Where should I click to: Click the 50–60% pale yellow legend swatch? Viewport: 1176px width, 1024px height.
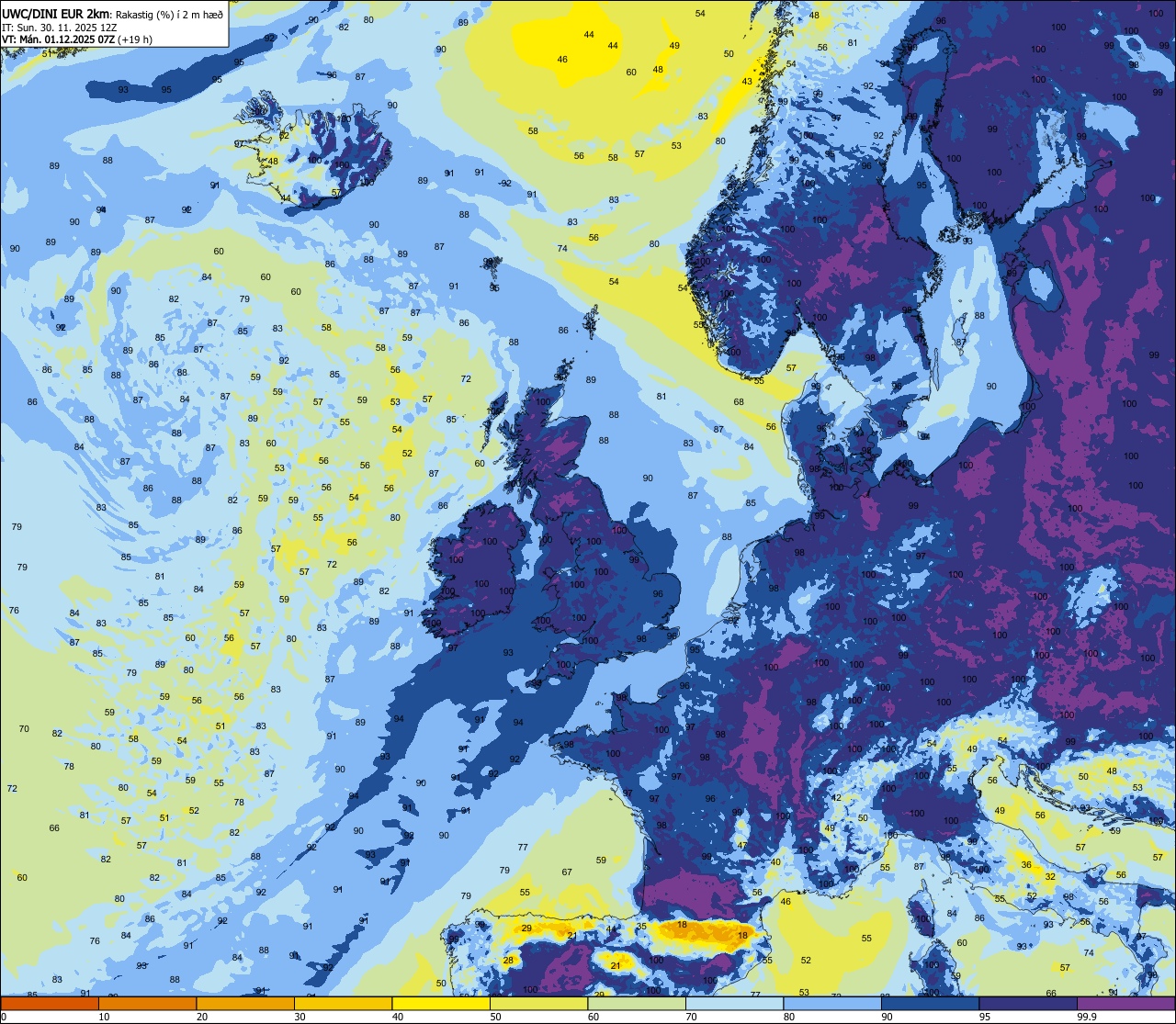pyautogui.click(x=538, y=1003)
